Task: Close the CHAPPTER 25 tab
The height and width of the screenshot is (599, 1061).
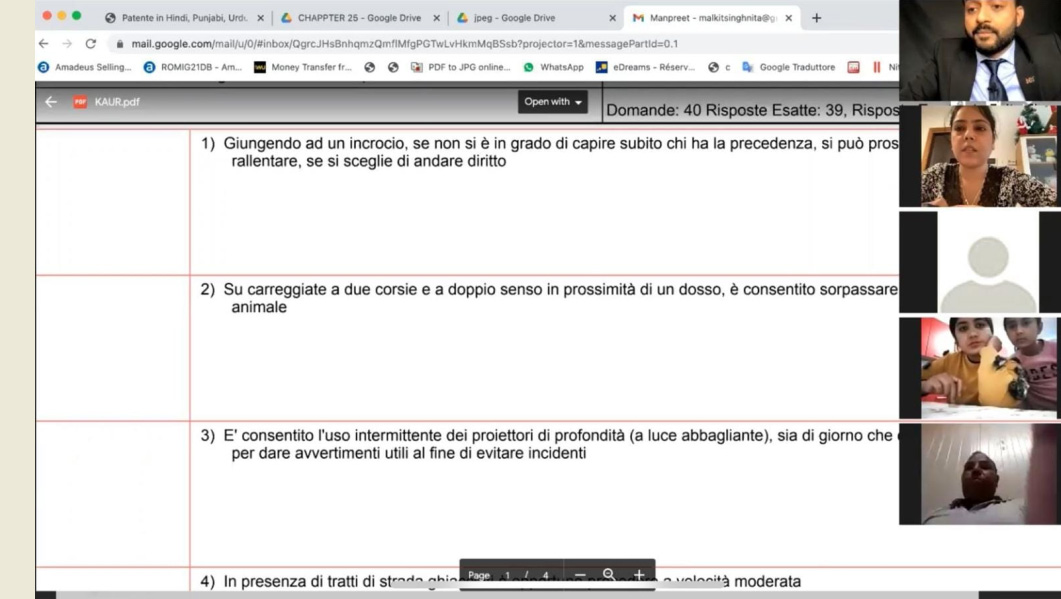Action: [436, 18]
